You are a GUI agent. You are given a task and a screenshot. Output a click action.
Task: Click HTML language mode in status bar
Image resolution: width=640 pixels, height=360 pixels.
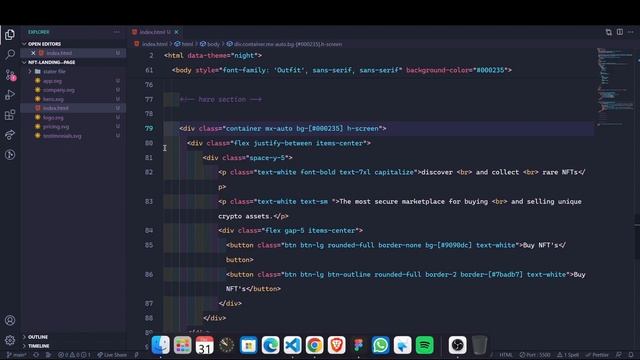(506, 355)
